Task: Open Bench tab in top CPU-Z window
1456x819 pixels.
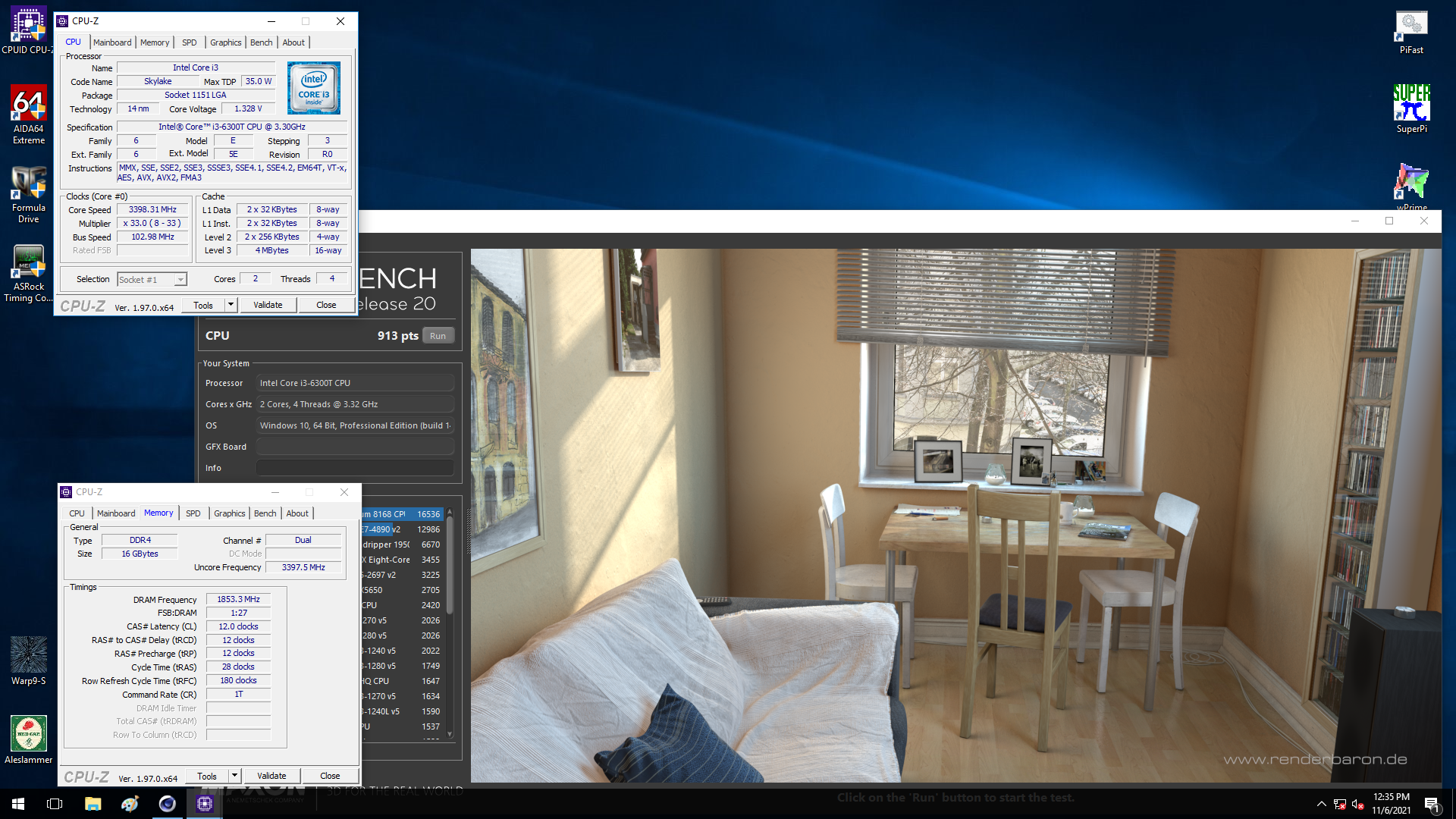Action: (x=262, y=42)
